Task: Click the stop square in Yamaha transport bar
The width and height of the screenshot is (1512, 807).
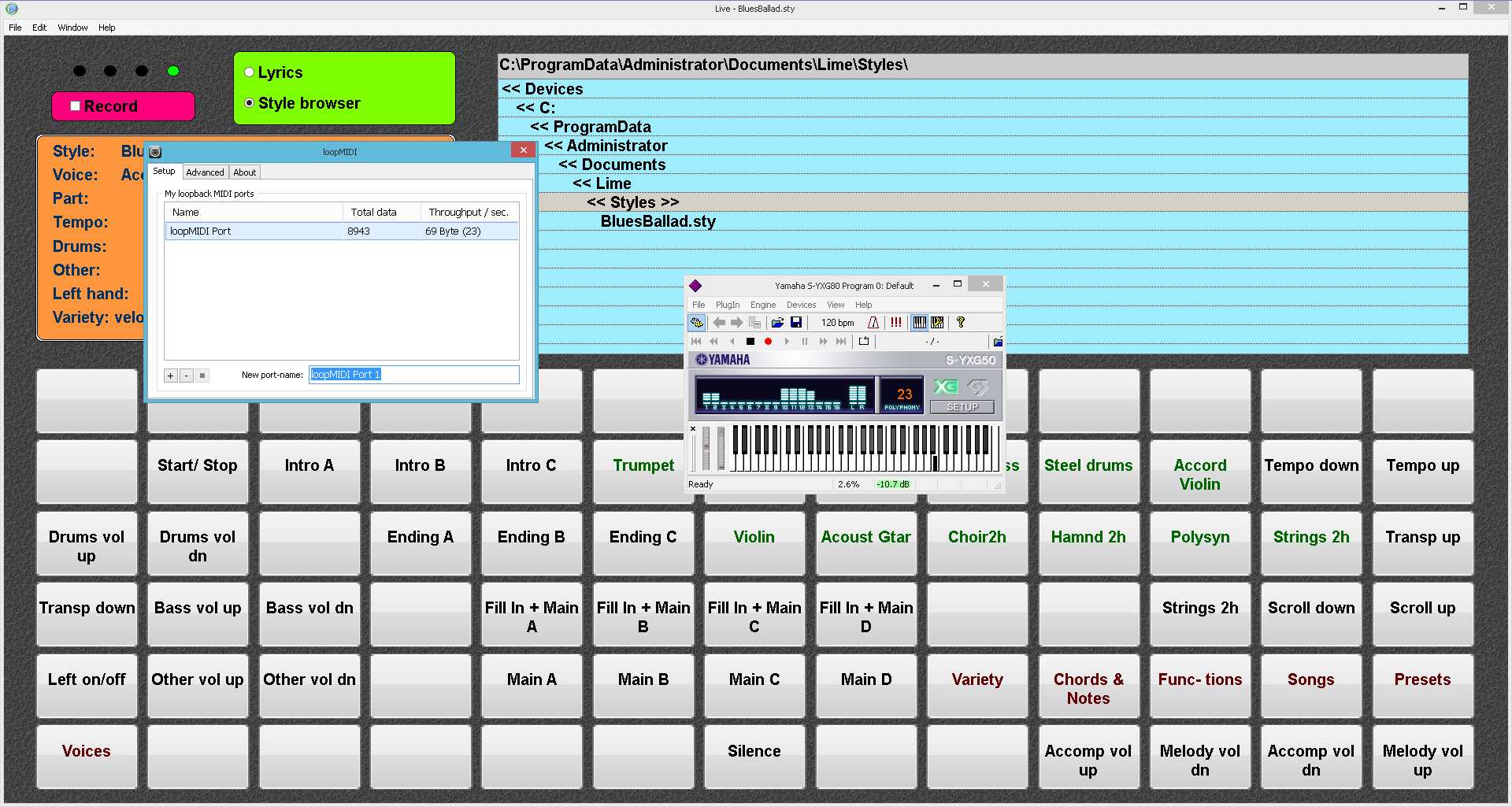Action: pyautogui.click(x=750, y=342)
